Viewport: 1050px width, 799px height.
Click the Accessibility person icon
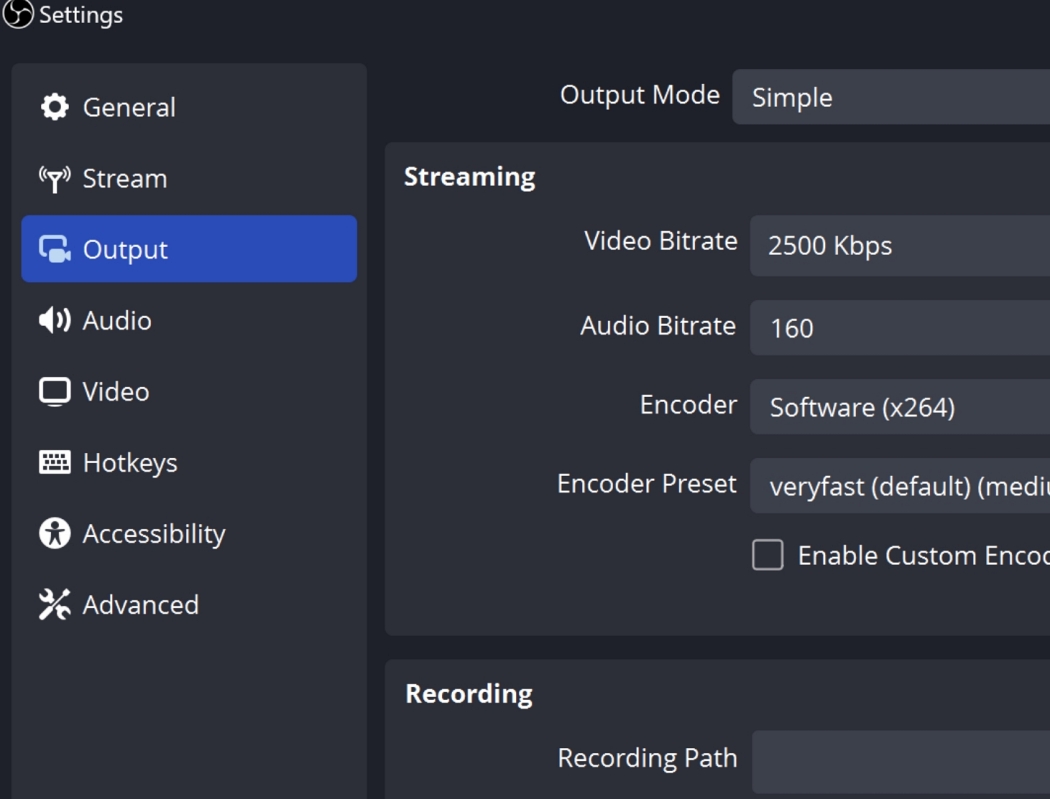click(54, 533)
